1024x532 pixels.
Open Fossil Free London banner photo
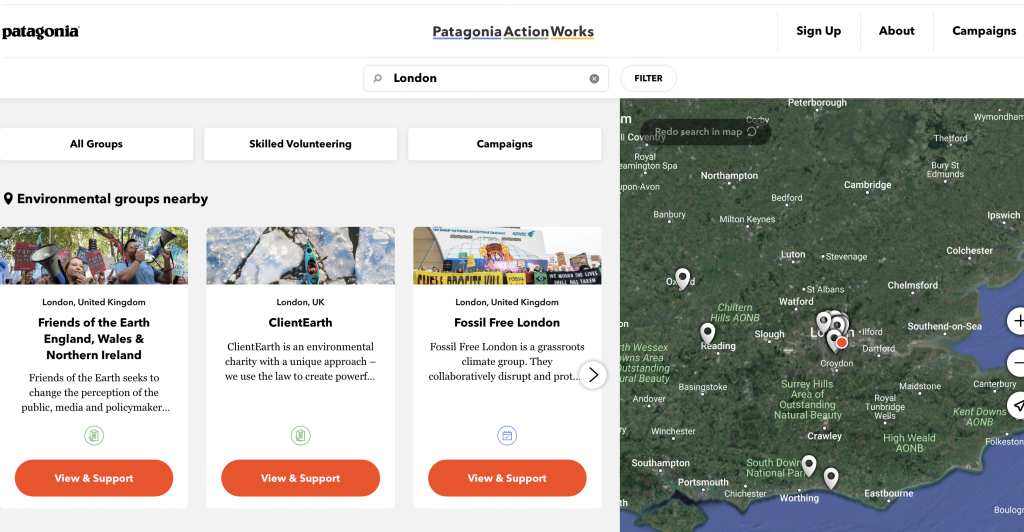point(507,256)
